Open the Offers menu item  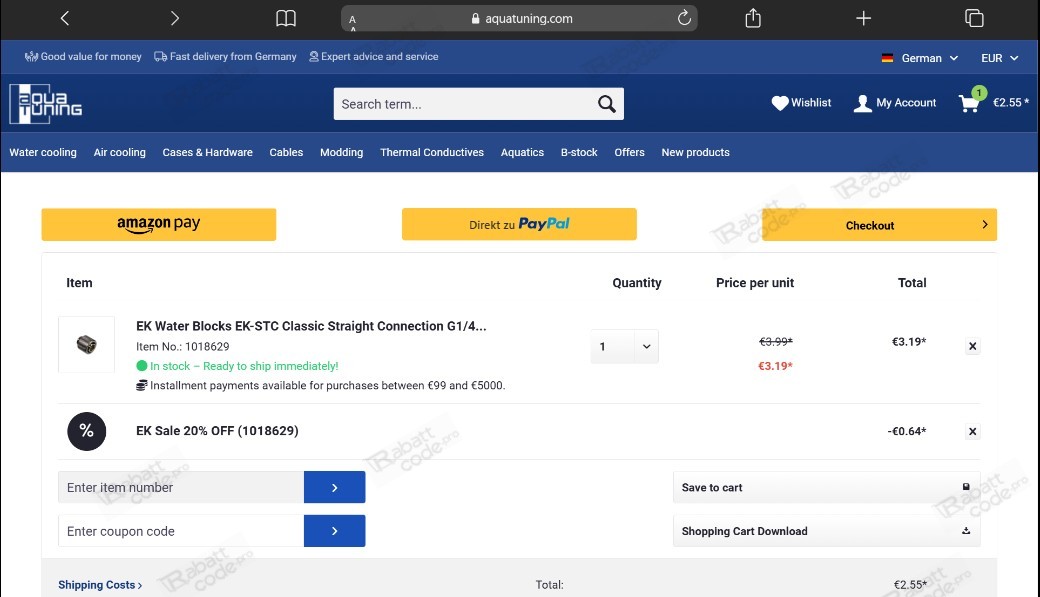(x=629, y=152)
